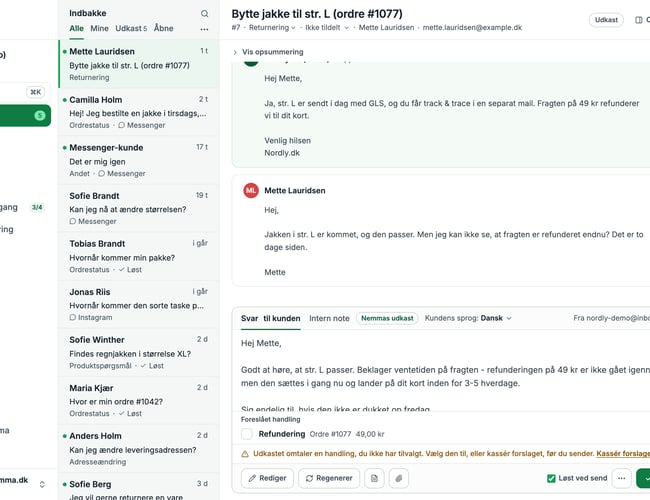650x500 pixels.
Task: Change Kundens sprog Dansk dropdown
Action: click(496, 318)
